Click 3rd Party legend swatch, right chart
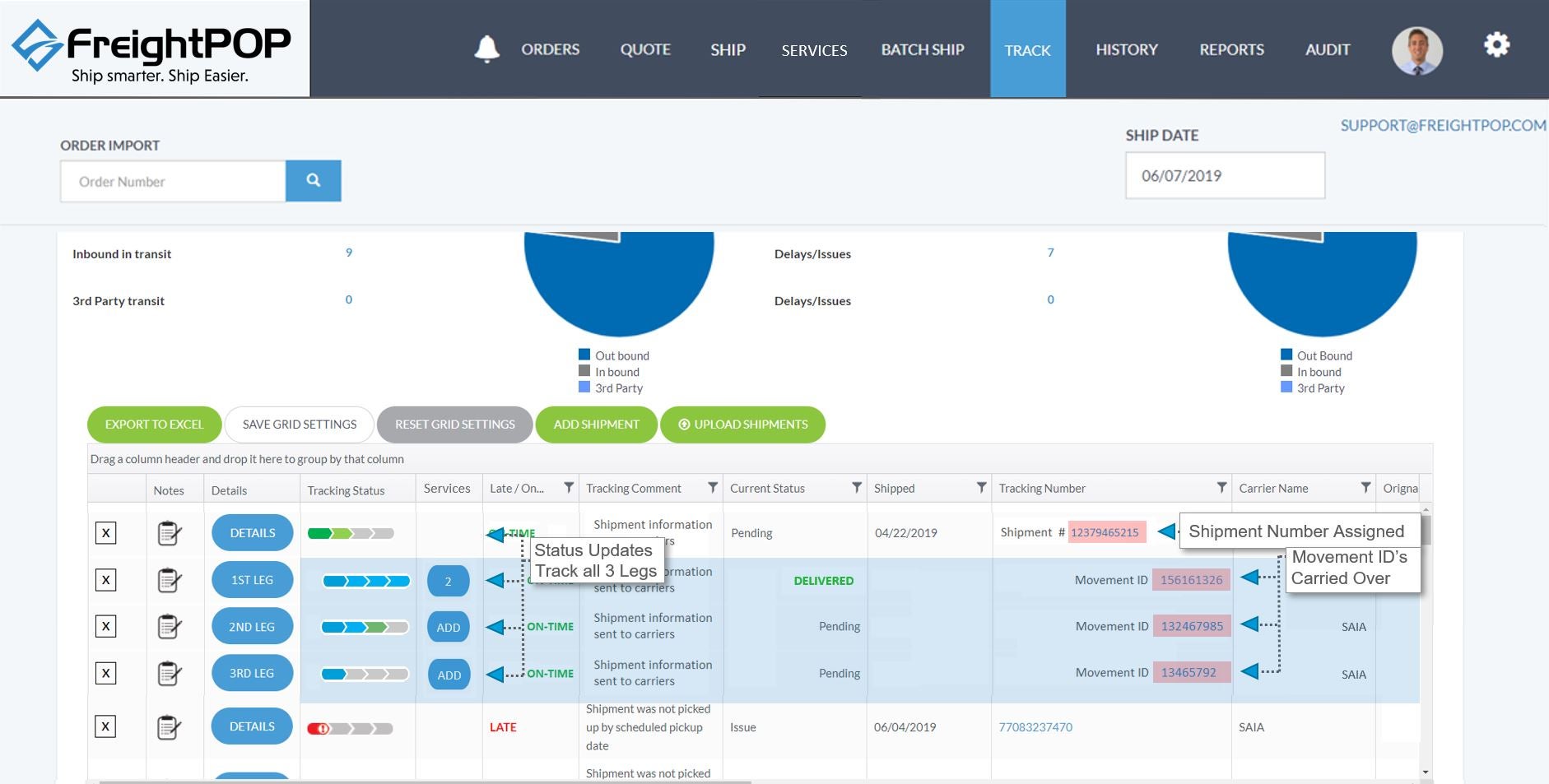Screen dimensions: 1549x784 [x=1286, y=387]
